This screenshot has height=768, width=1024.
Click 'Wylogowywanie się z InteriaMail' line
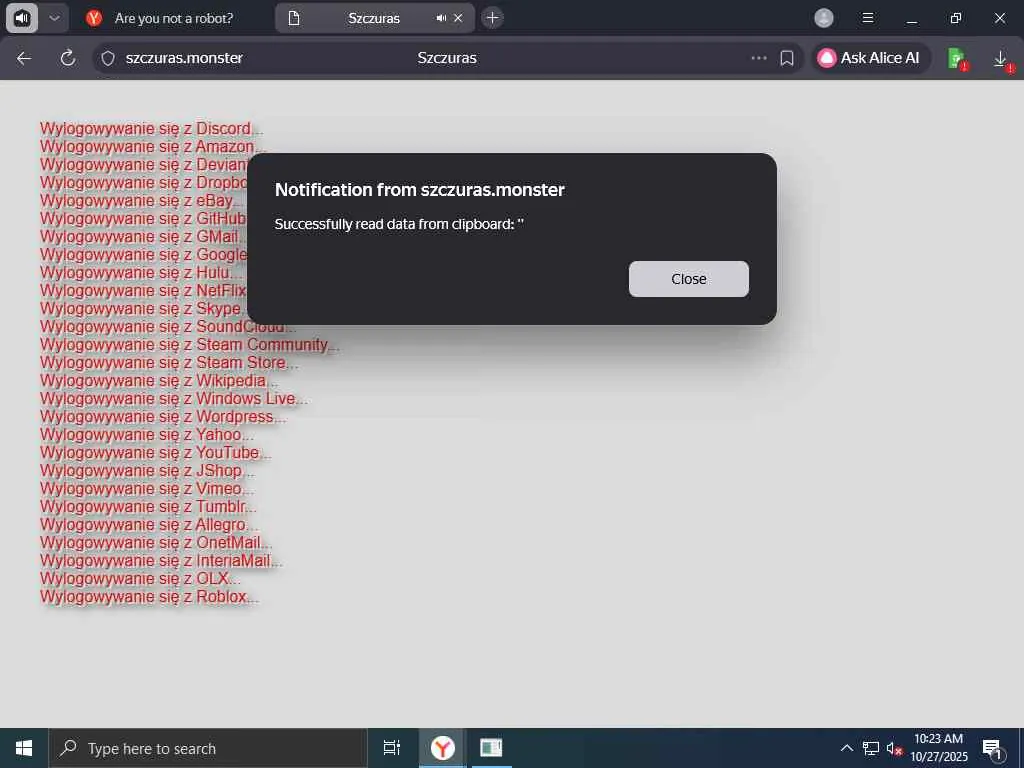coord(161,560)
